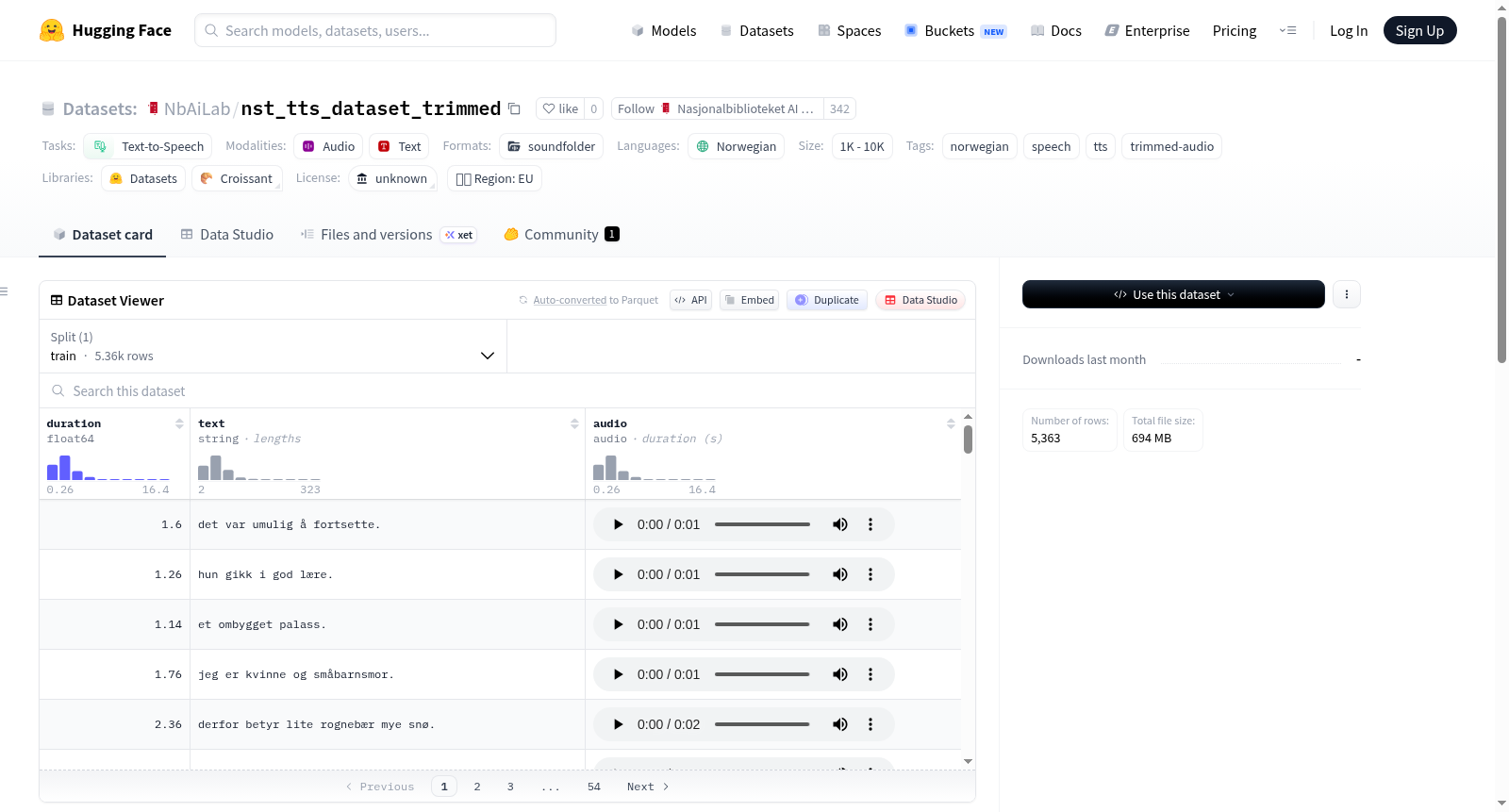The image size is (1509, 812).
Task: Select the trimmed-audio tag
Action: point(1171,146)
